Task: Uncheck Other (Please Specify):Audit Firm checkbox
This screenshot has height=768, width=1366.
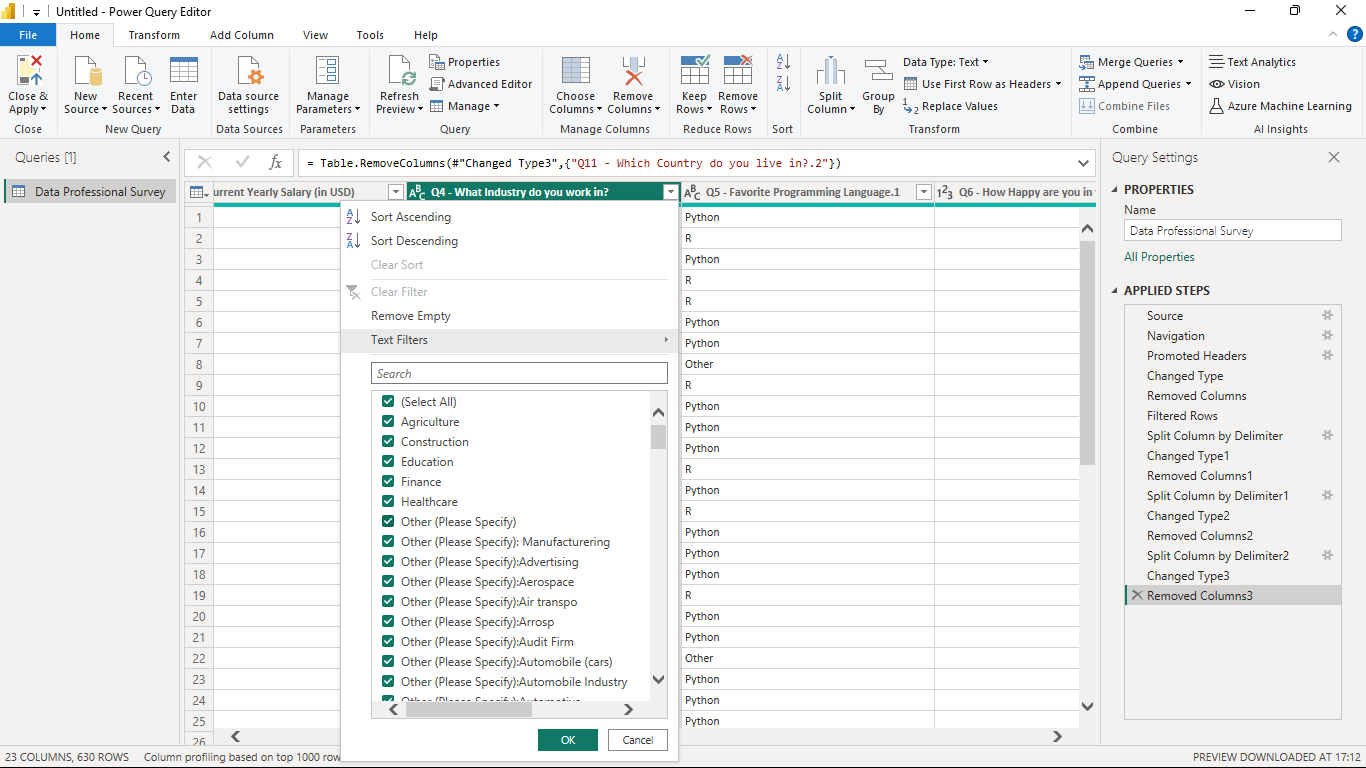Action: point(388,642)
